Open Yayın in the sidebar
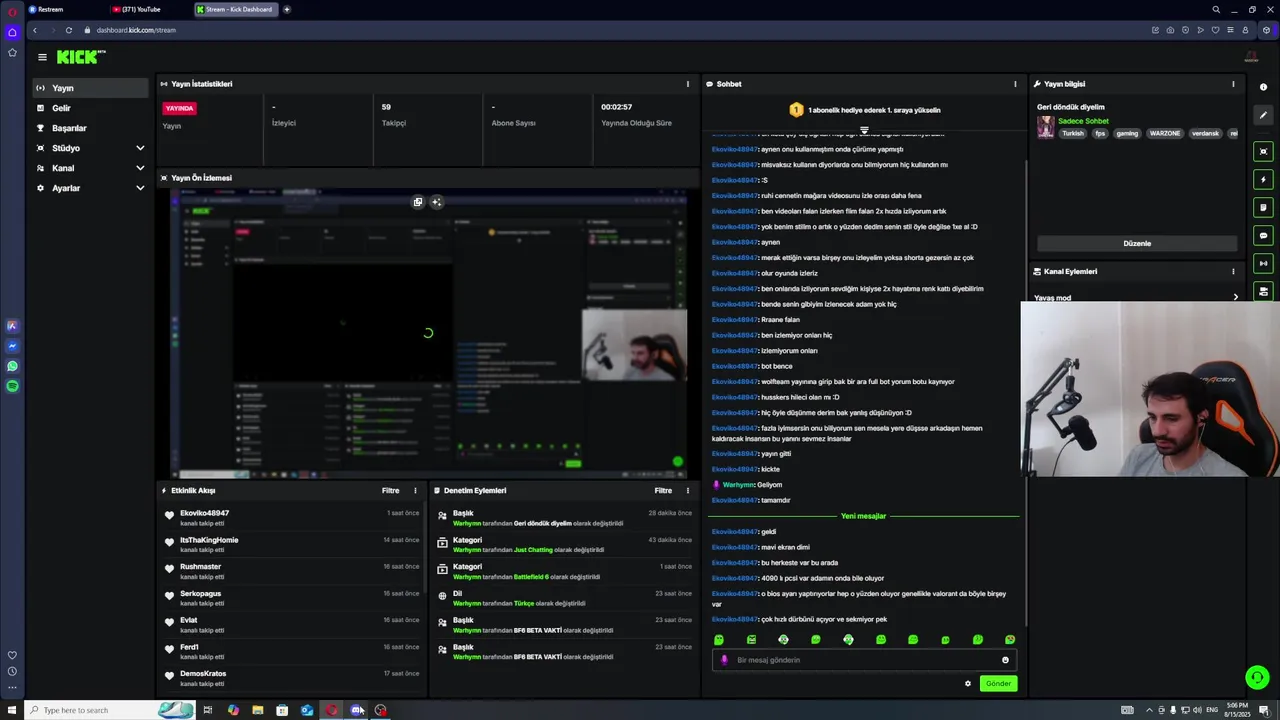Viewport: 1280px width, 720px height. pyautogui.click(x=90, y=88)
